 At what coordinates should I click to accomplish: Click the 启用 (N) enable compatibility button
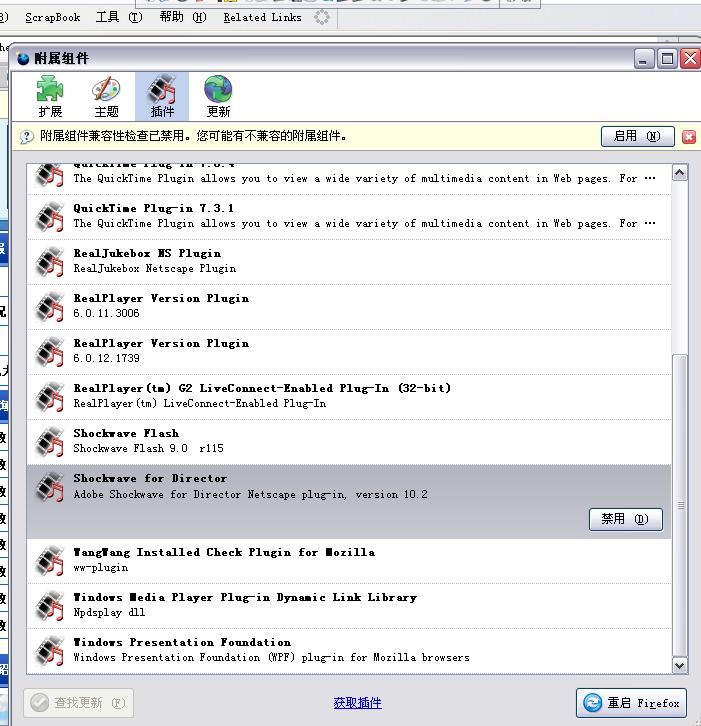[x=638, y=137]
